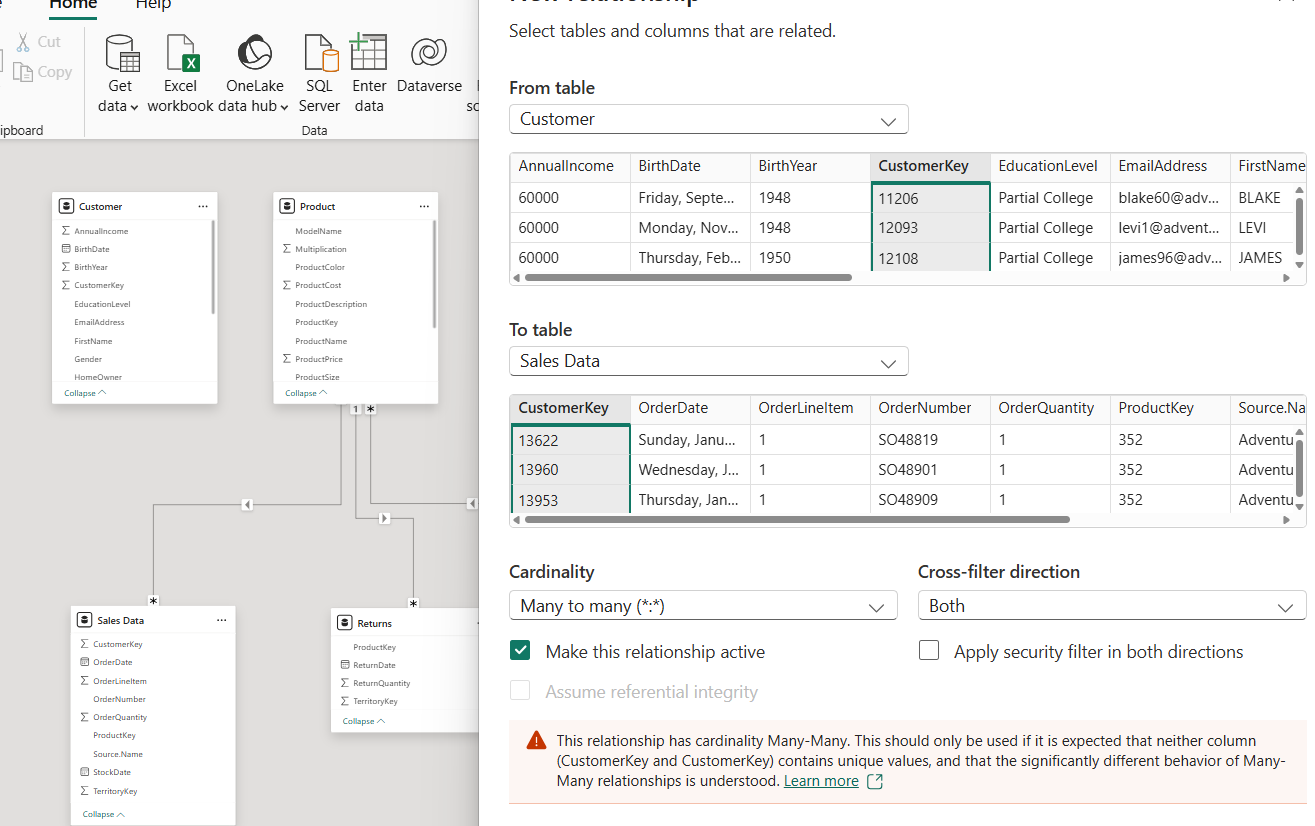Select the SQL Server icon

click(x=319, y=55)
